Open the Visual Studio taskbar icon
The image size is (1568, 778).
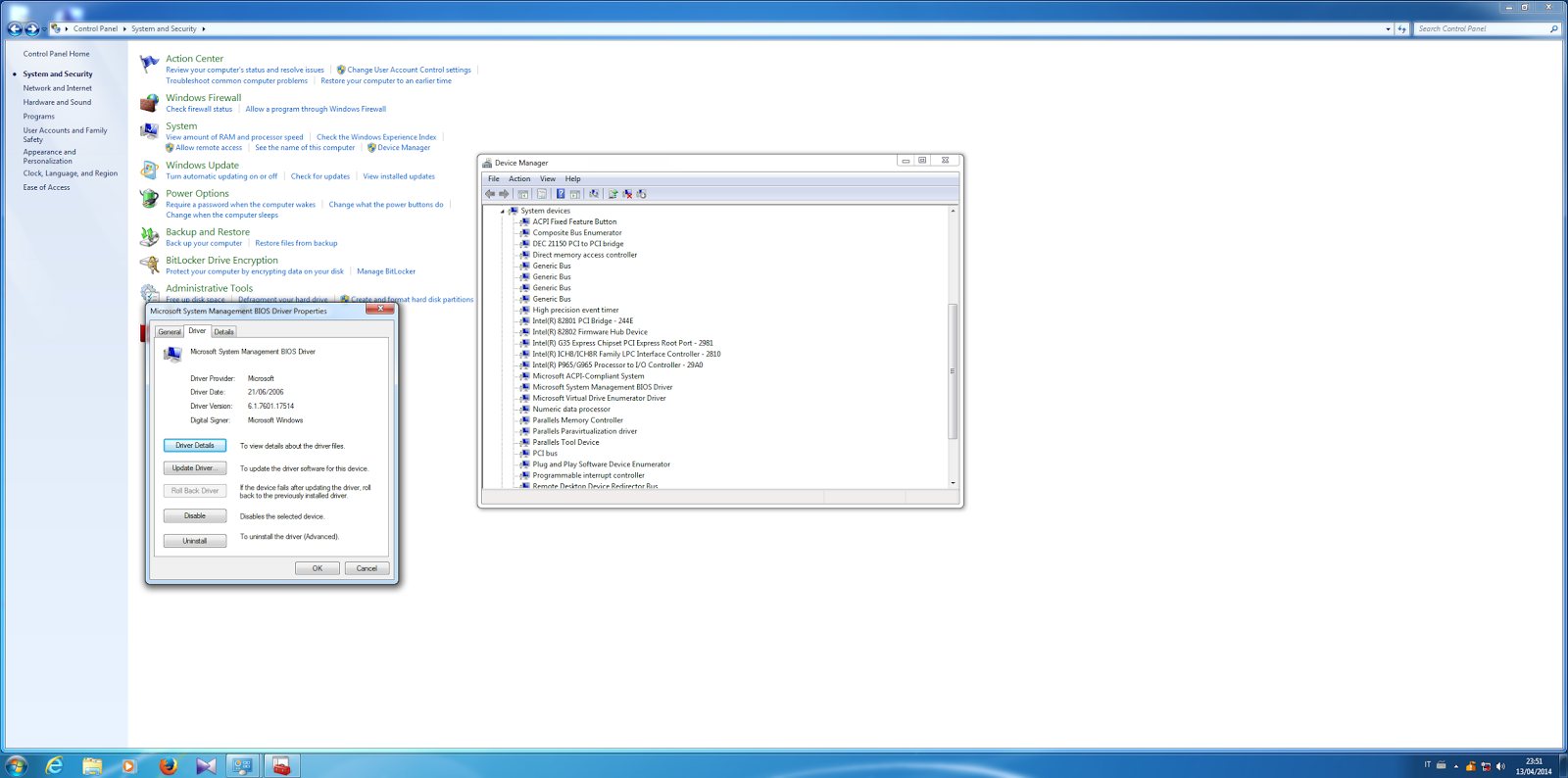point(206,766)
